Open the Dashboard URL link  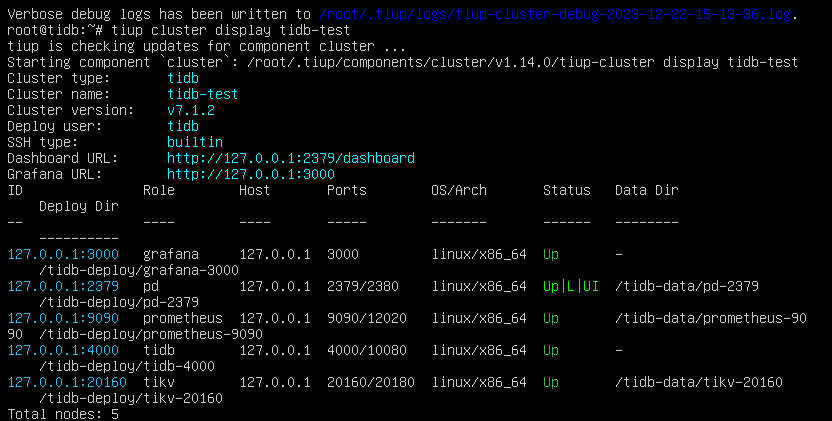(290, 158)
